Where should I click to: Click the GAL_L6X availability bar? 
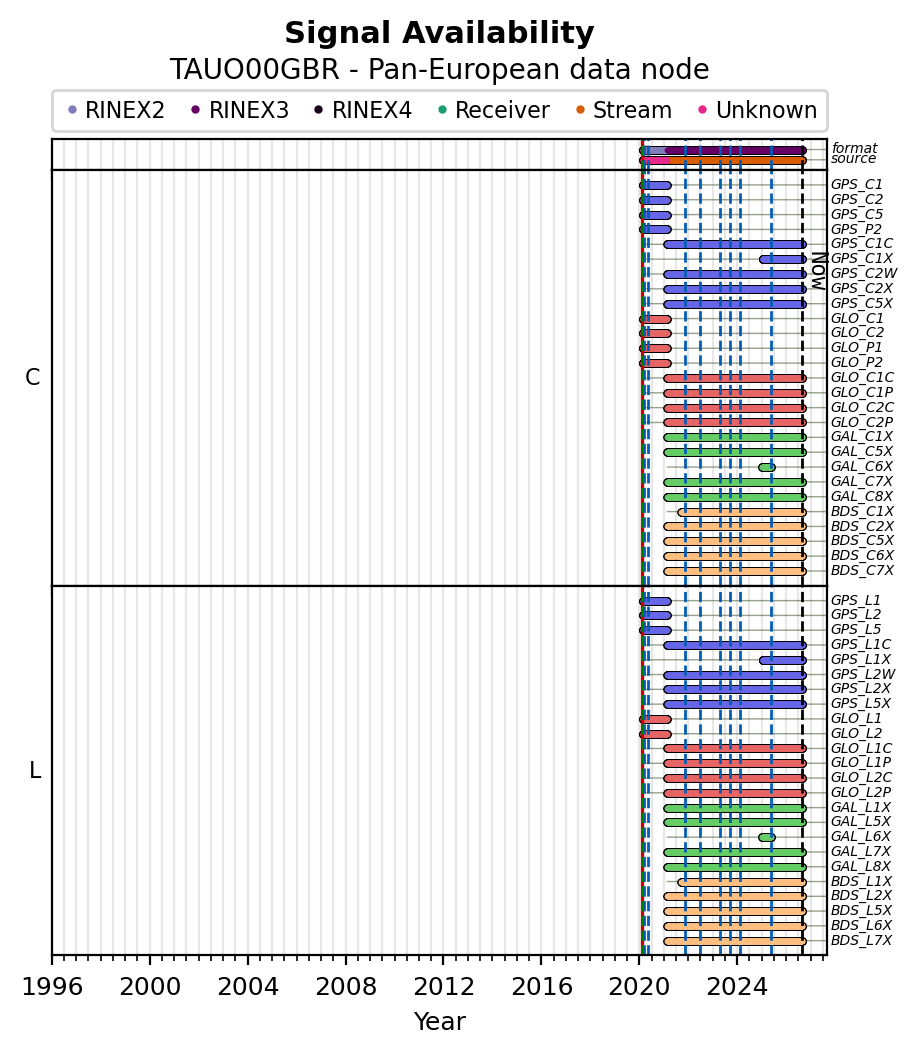coord(767,838)
